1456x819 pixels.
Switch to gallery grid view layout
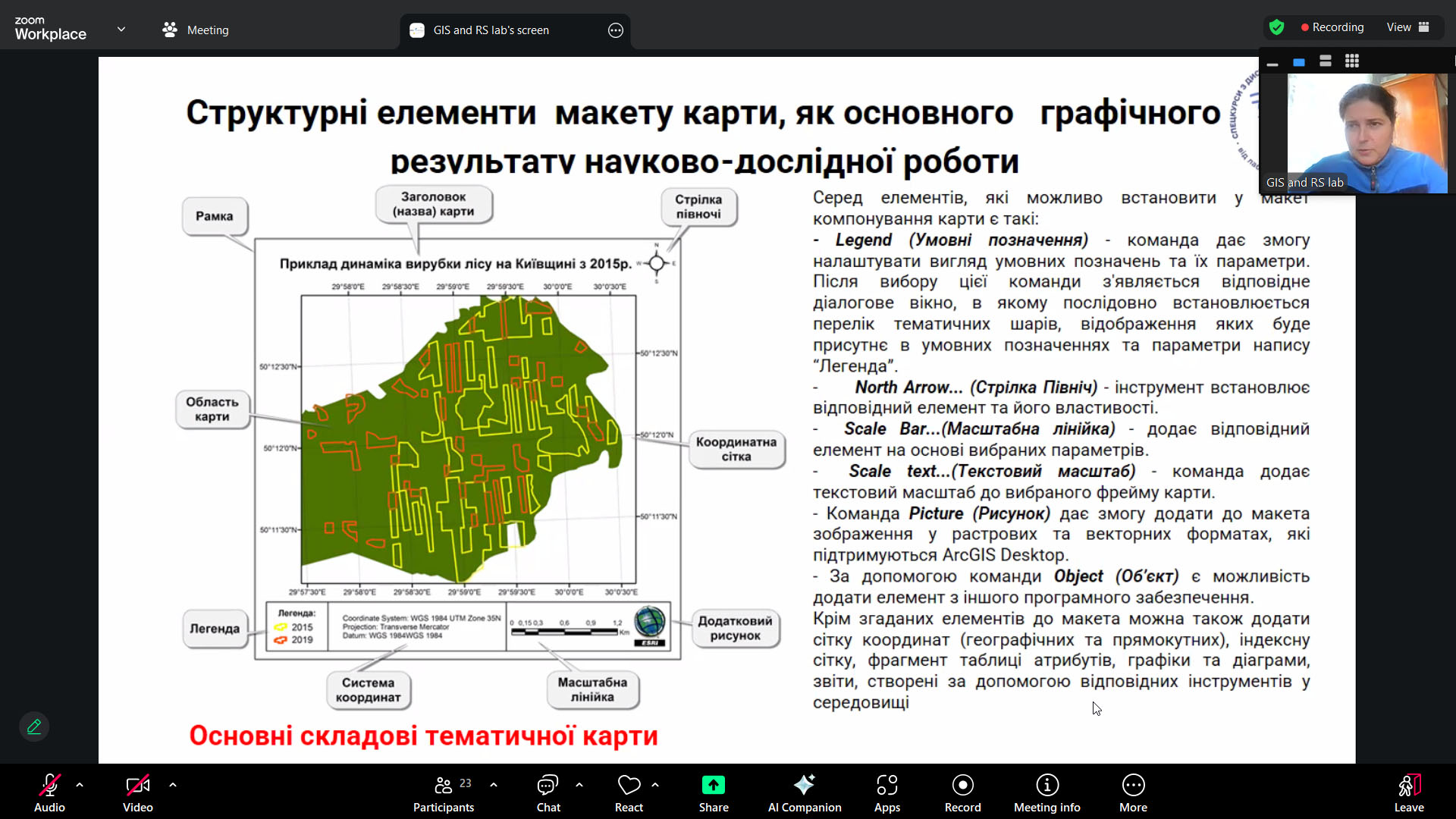(1352, 61)
